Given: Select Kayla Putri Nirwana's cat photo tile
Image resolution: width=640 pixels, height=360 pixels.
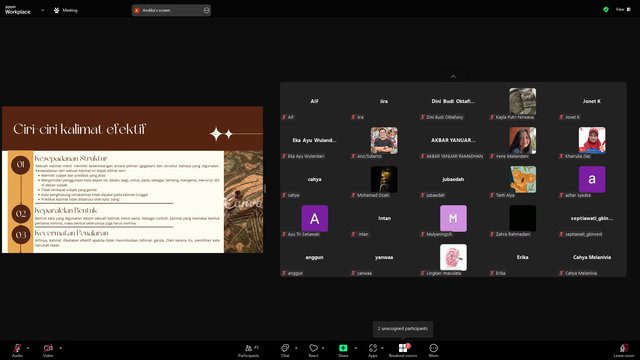Looking at the screenshot, I should click(x=522, y=102).
